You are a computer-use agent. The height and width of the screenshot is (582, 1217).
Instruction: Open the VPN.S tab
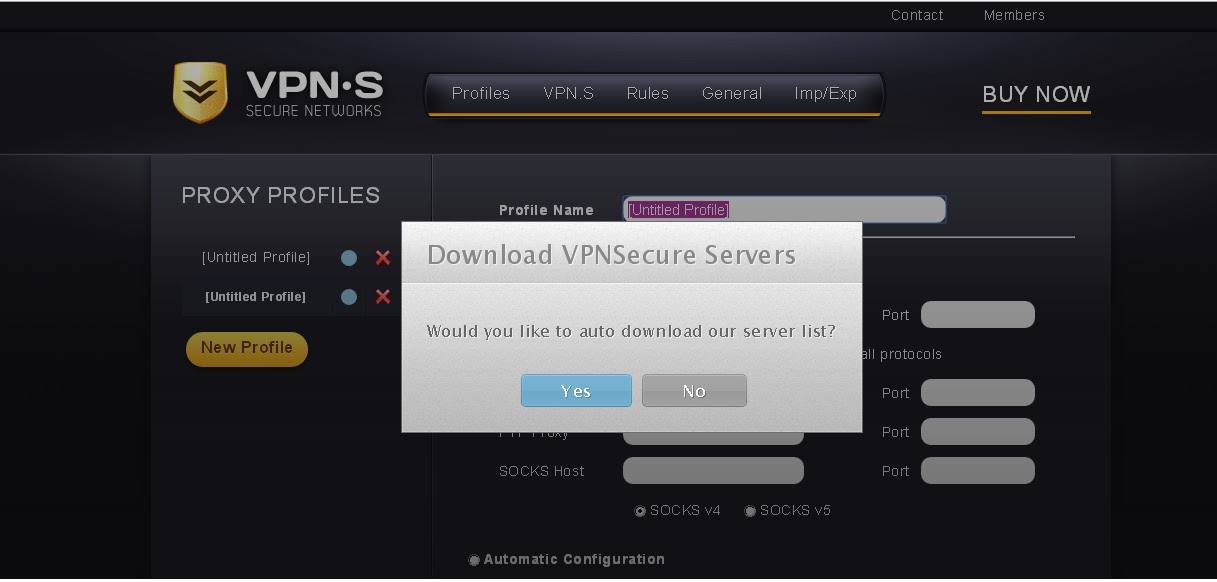[569, 93]
